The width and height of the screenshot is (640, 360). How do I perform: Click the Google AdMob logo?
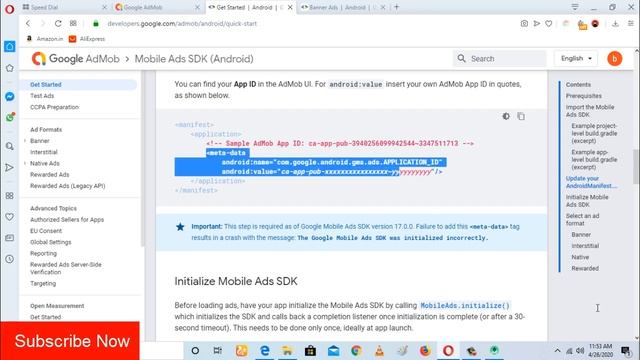coord(76,59)
